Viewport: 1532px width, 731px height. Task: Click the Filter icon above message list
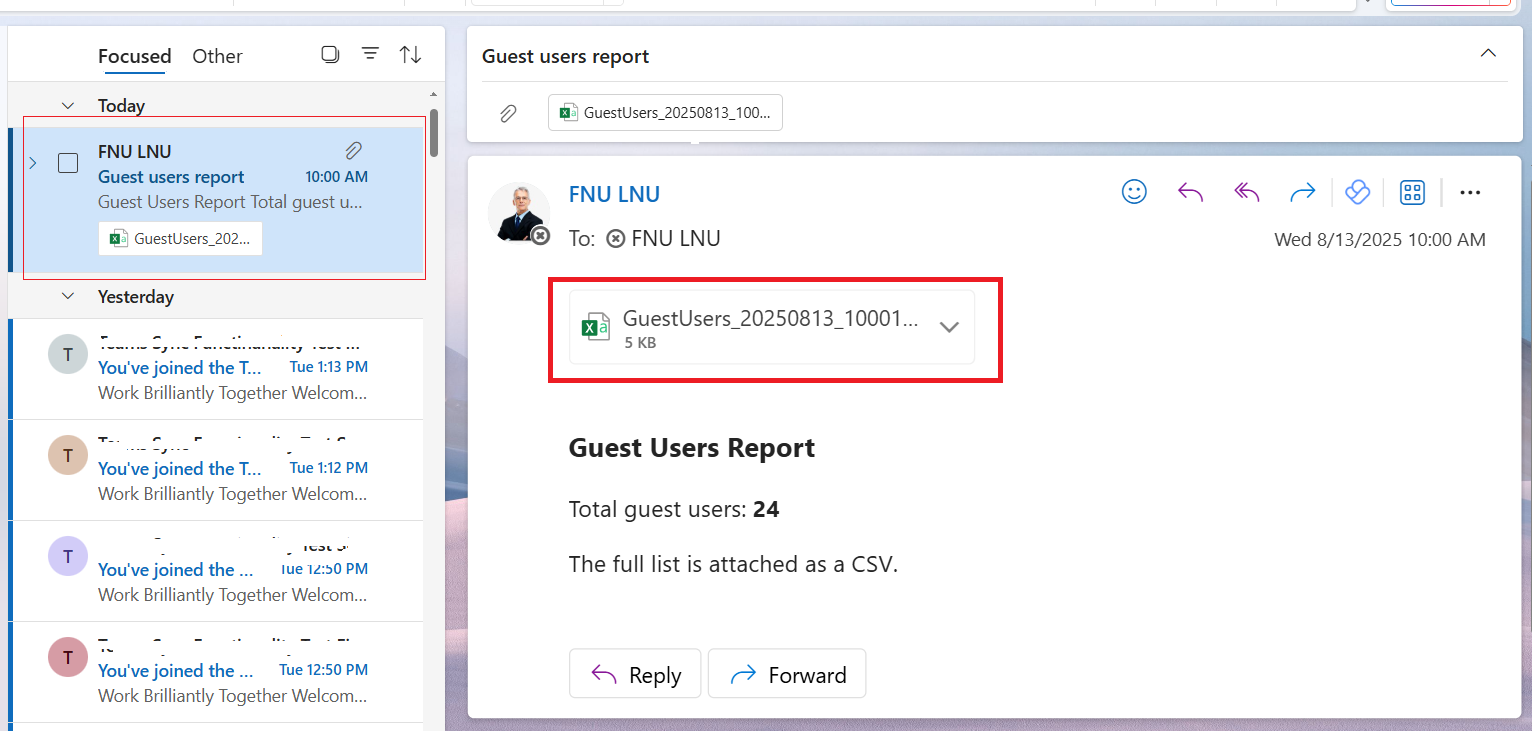370,55
